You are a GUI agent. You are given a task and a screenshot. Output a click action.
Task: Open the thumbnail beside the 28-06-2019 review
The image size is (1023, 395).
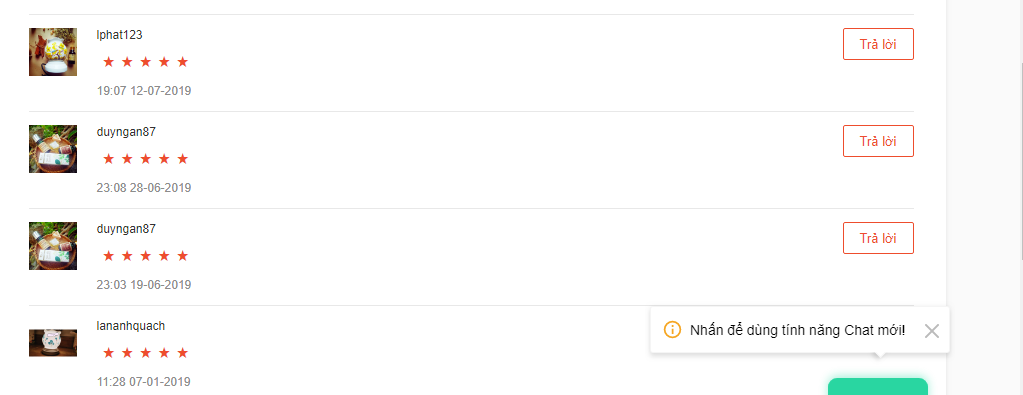(53, 149)
